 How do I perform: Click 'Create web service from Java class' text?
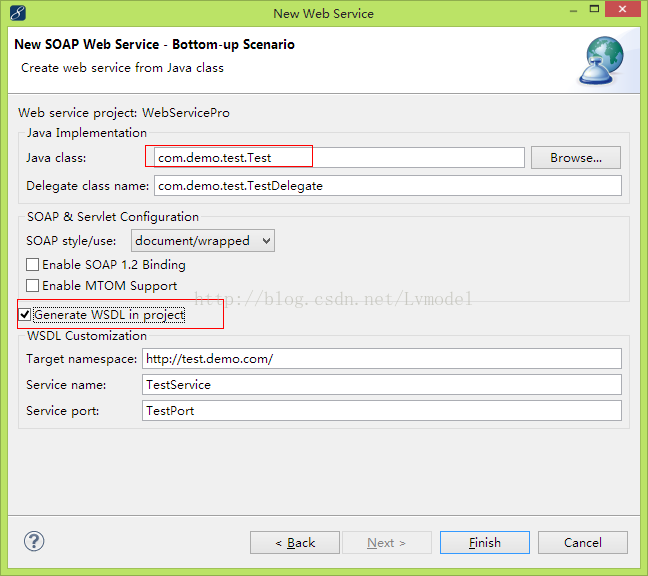point(122,68)
